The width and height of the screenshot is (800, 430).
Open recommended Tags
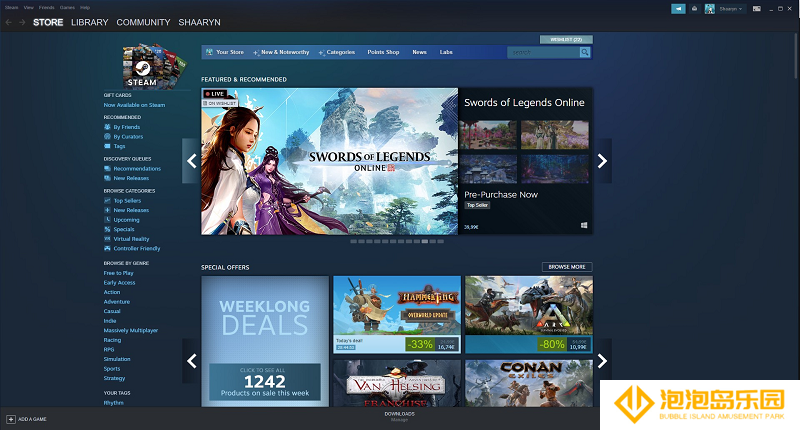point(119,146)
